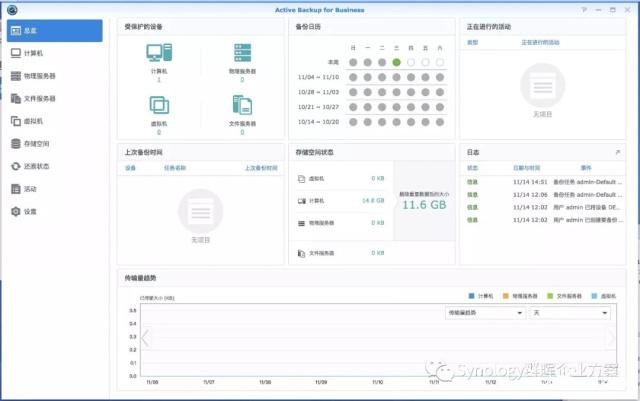640x401 pixels.
Task: Click the "11/09" date on the chart axis
Action: coord(321,382)
